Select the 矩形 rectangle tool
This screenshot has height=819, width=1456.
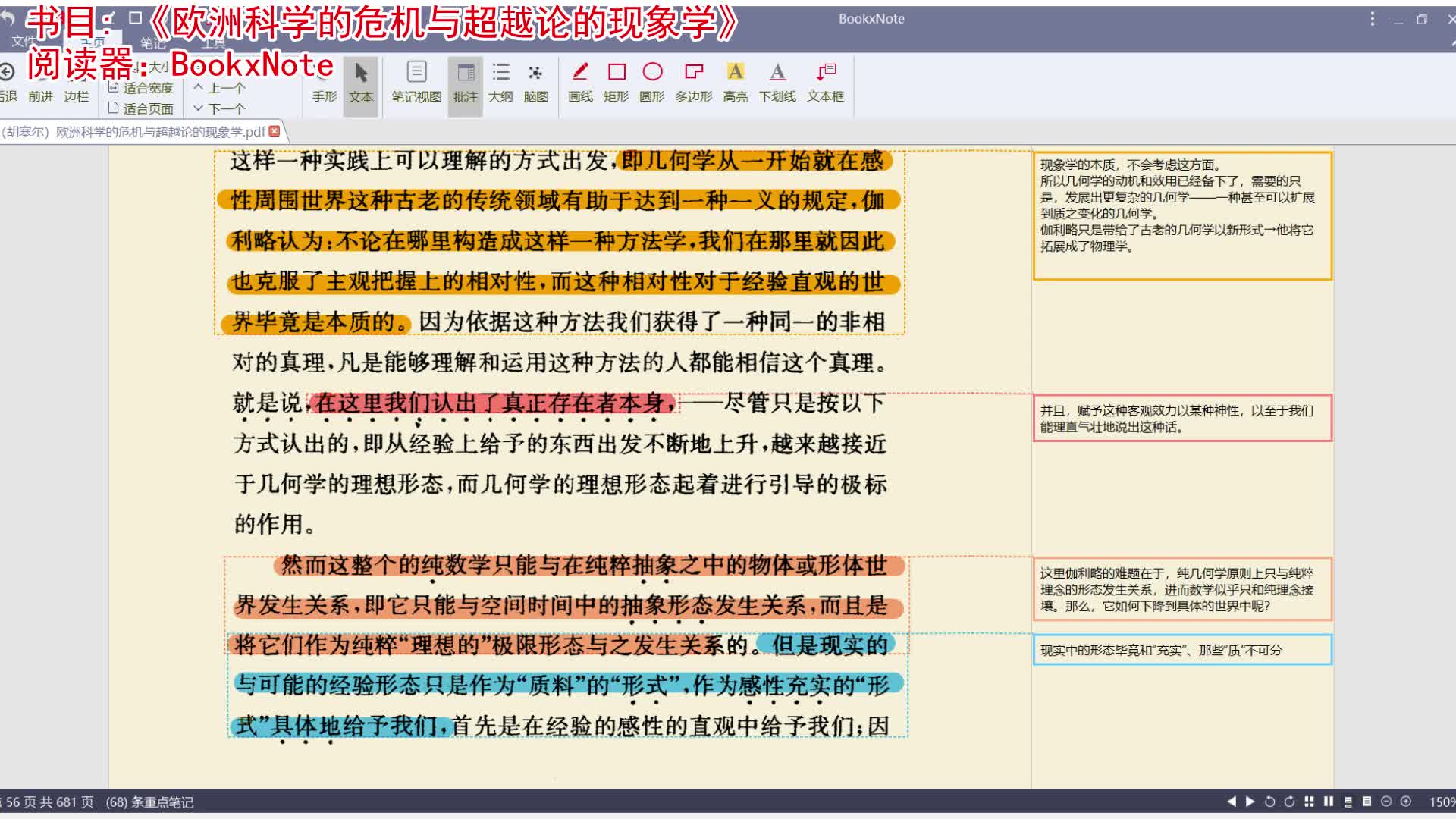pos(616,83)
